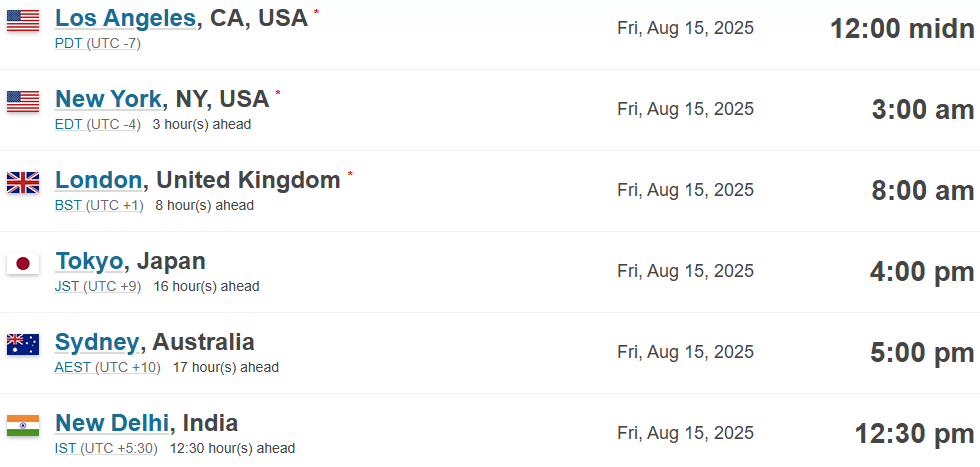Click the PDT time zone link
Screen dimensions: 980x467
69,44
